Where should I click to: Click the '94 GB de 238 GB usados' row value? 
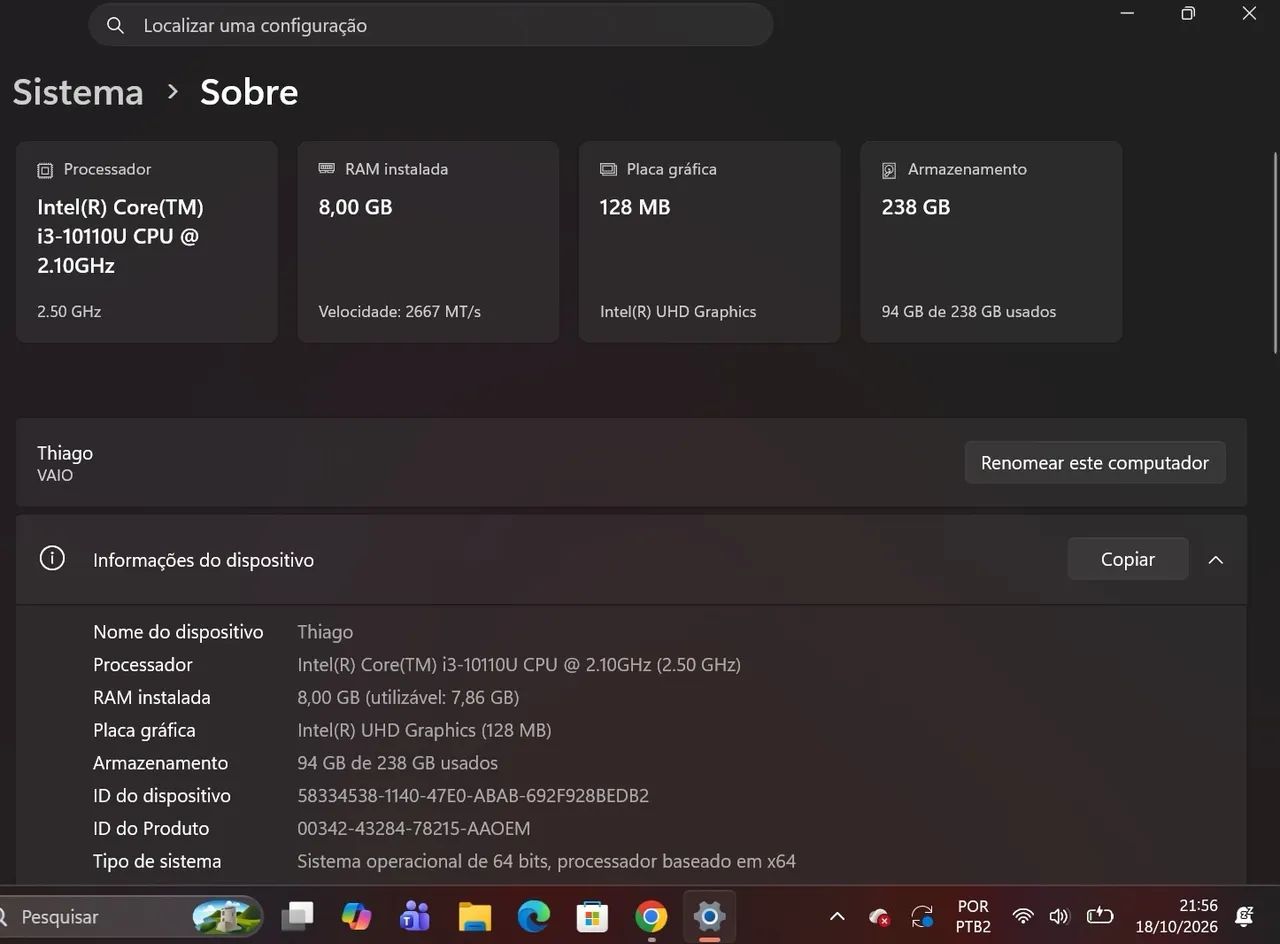397,764
